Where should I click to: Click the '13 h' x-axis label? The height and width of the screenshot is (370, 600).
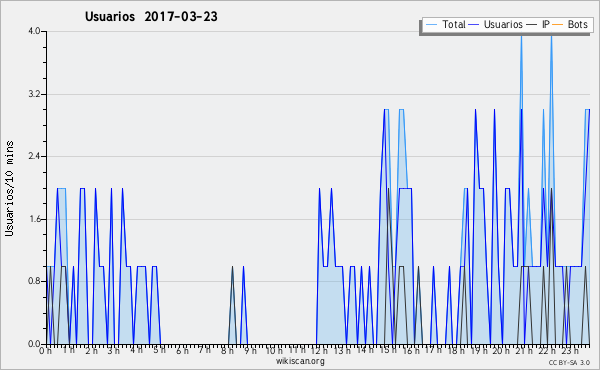(342, 351)
